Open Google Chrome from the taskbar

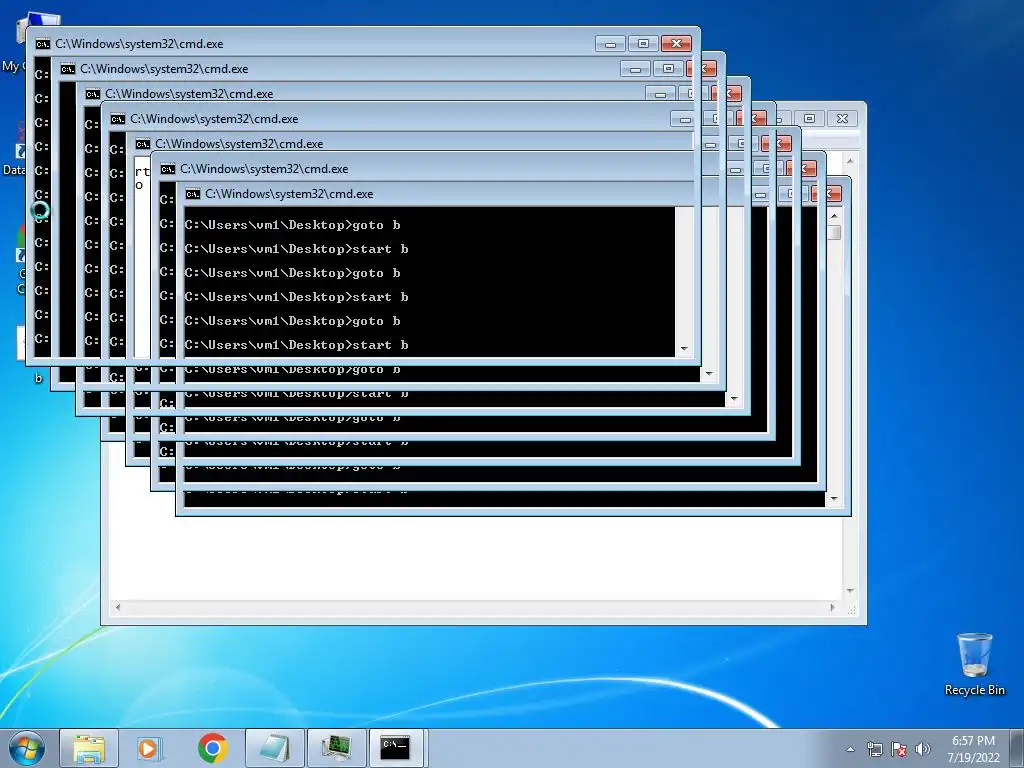212,748
